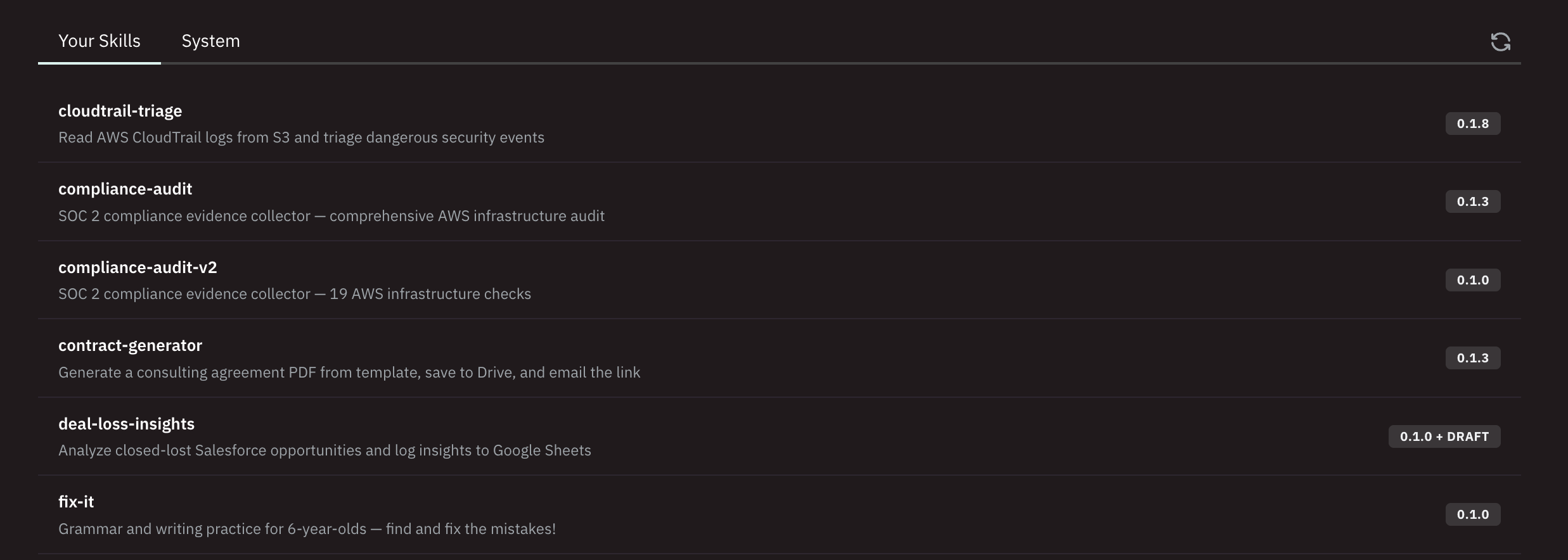The image size is (1568, 560).
Task: Click the closed-lost Salesforce opportunities description
Action: click(x=325, y=450)
